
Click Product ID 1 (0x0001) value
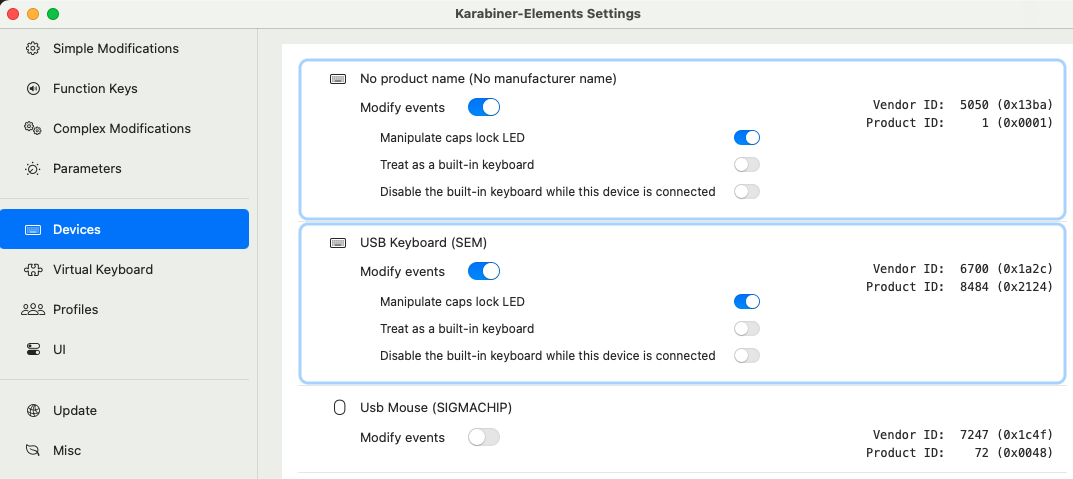pyautogui.click(x=1017, y=122)
